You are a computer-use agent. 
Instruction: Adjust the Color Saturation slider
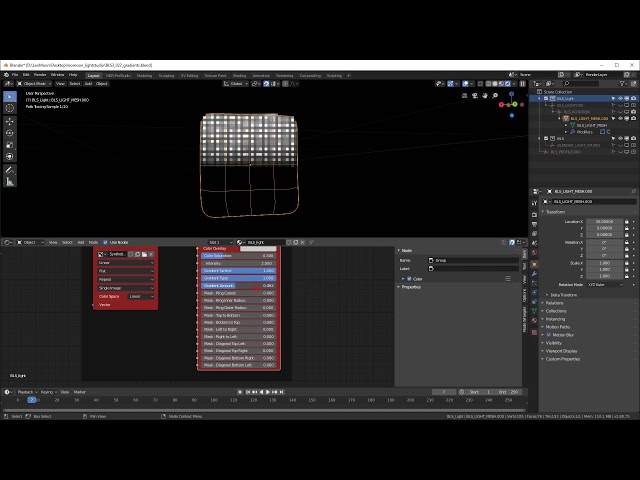click(238, 256)
